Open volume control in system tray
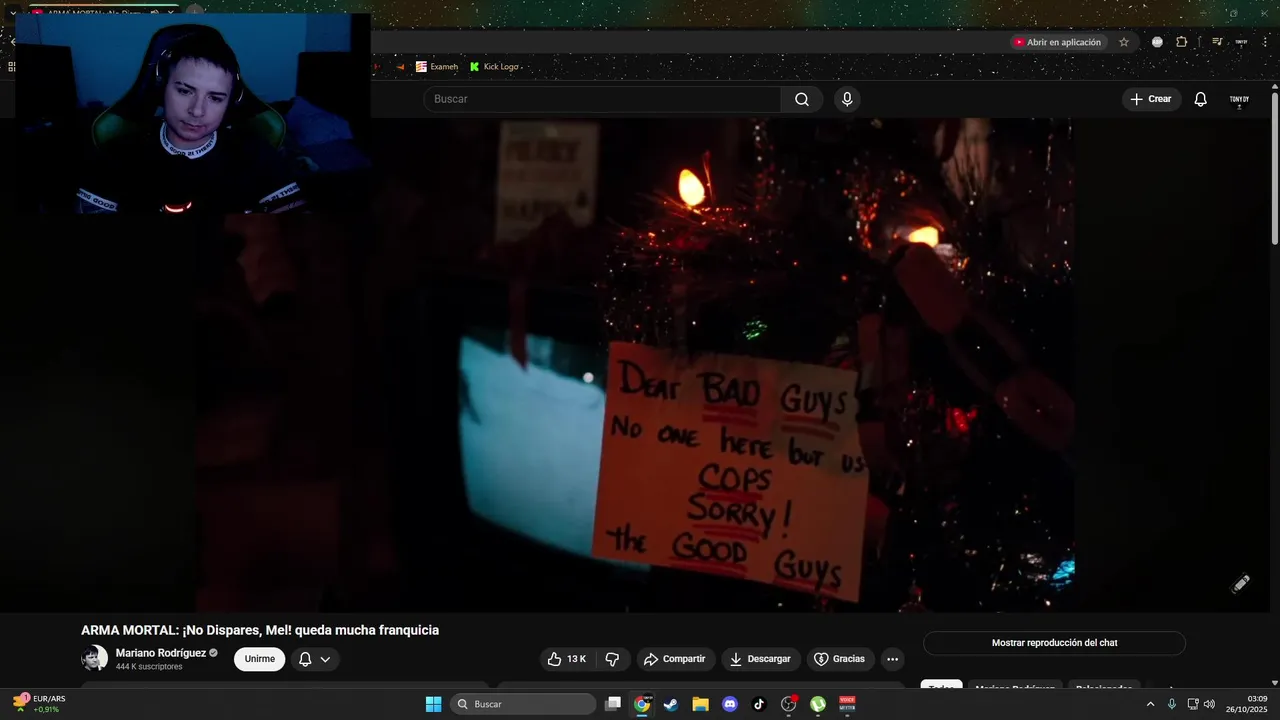 [1209, 704]
